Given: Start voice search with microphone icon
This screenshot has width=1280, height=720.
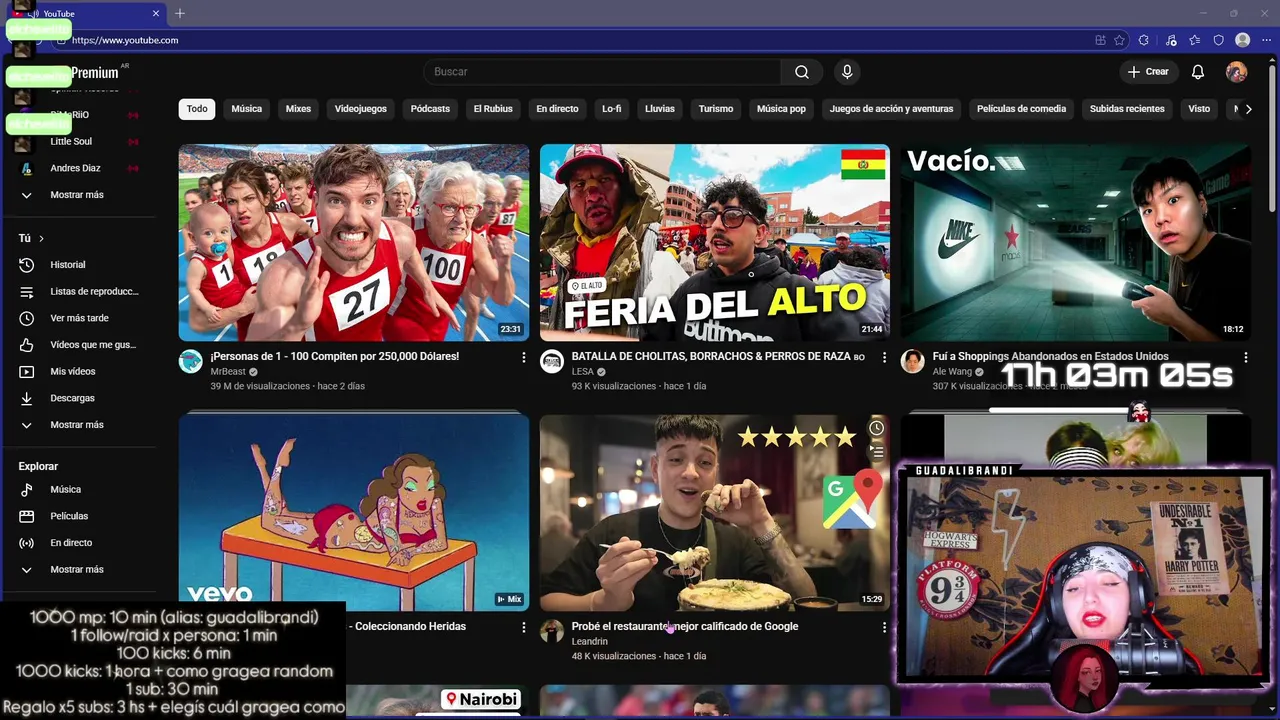Looking at the screenshot, I should [x=847, y=72].
